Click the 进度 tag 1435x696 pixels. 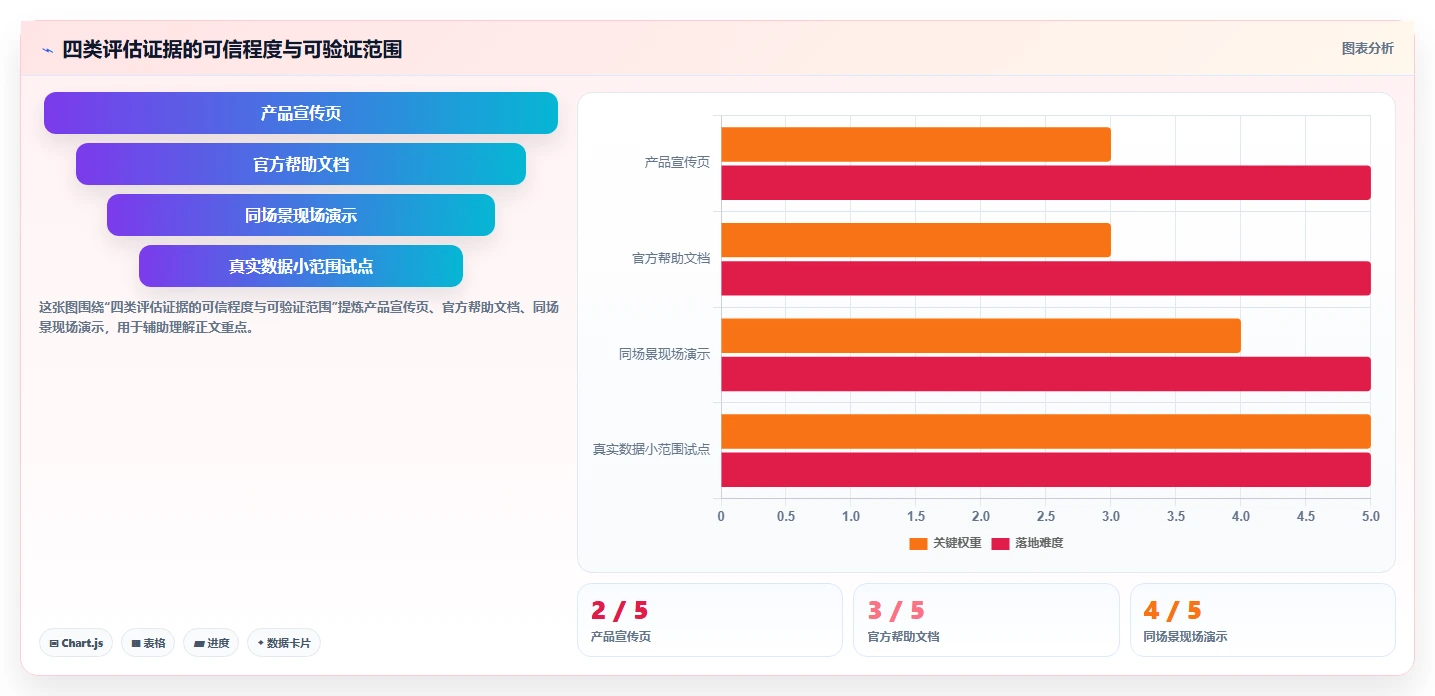[x=211, y=643]
